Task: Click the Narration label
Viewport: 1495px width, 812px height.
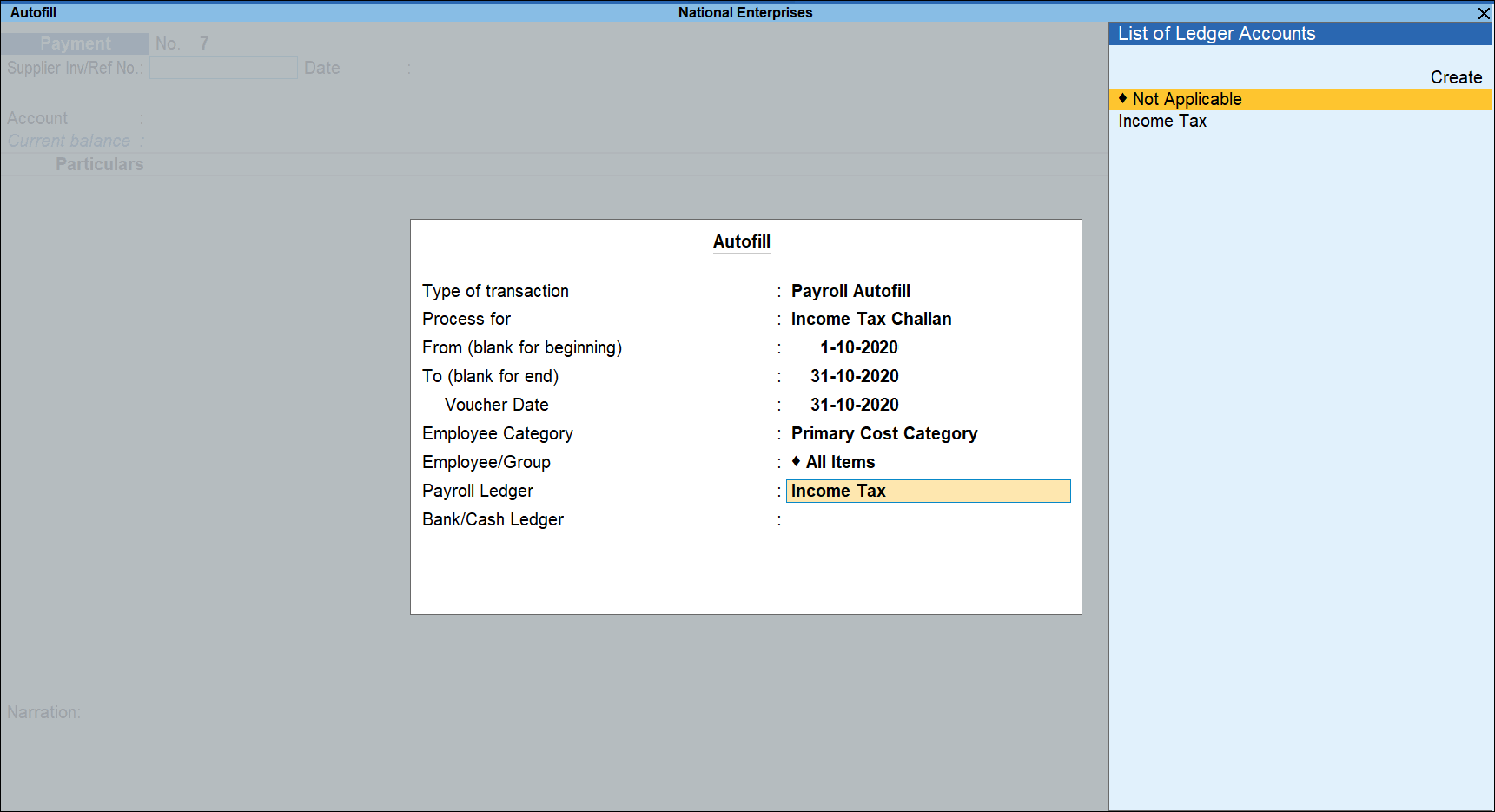Action: pos(43,712)
